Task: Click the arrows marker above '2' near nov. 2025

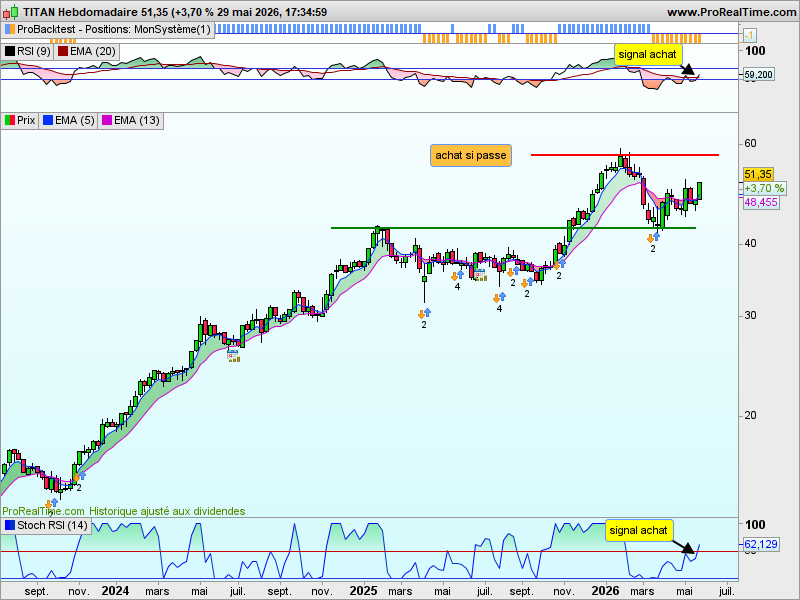Action: 559,264
